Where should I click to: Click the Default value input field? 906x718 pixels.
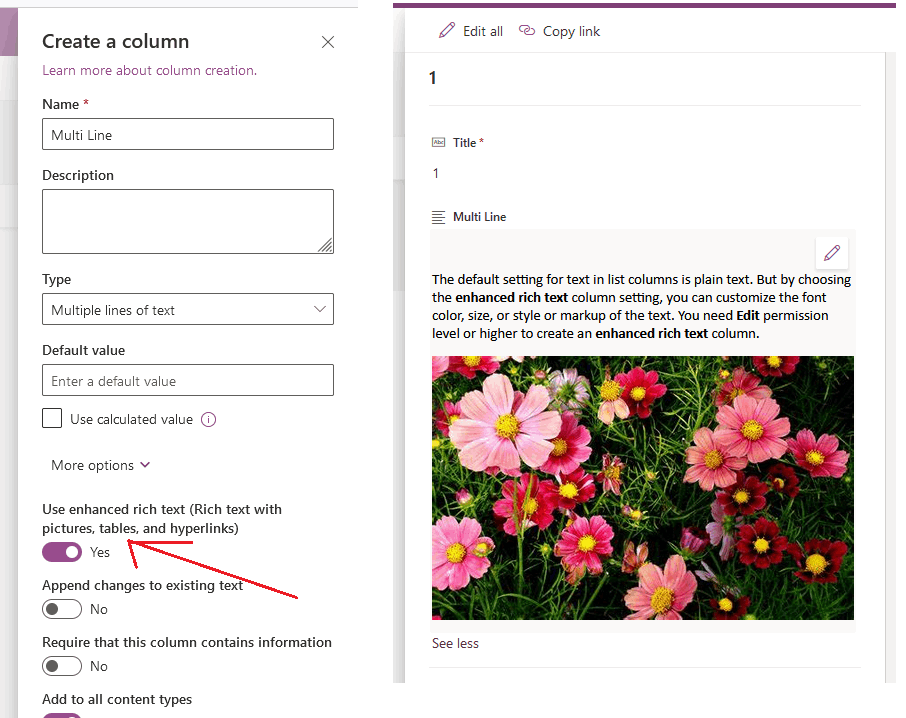coord(188,380)
